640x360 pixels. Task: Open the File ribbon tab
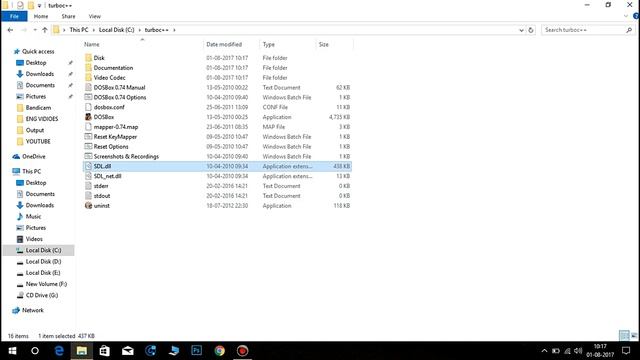click(x=14, y=16)
